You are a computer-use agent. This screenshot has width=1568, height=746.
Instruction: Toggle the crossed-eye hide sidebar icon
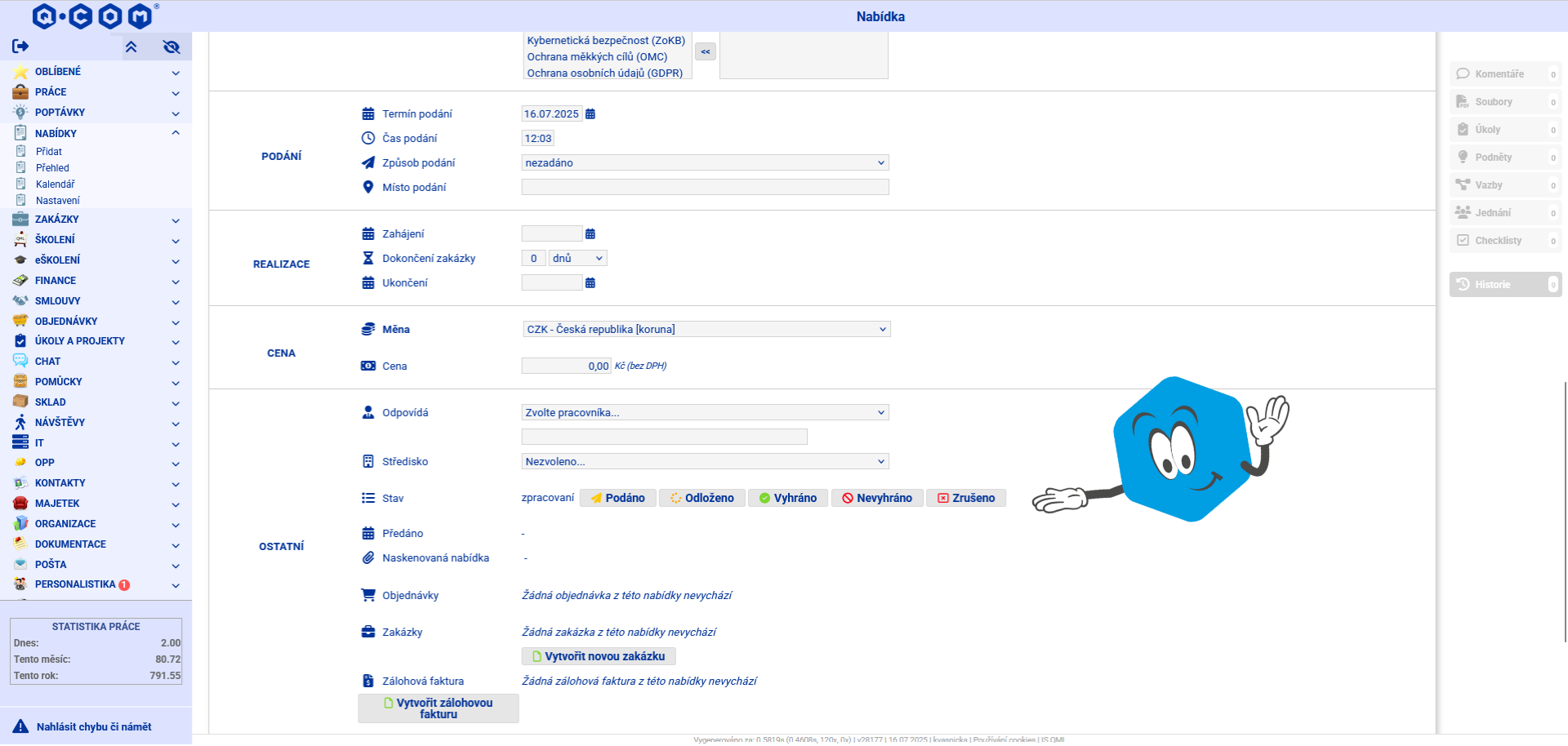tap(171, 47)
